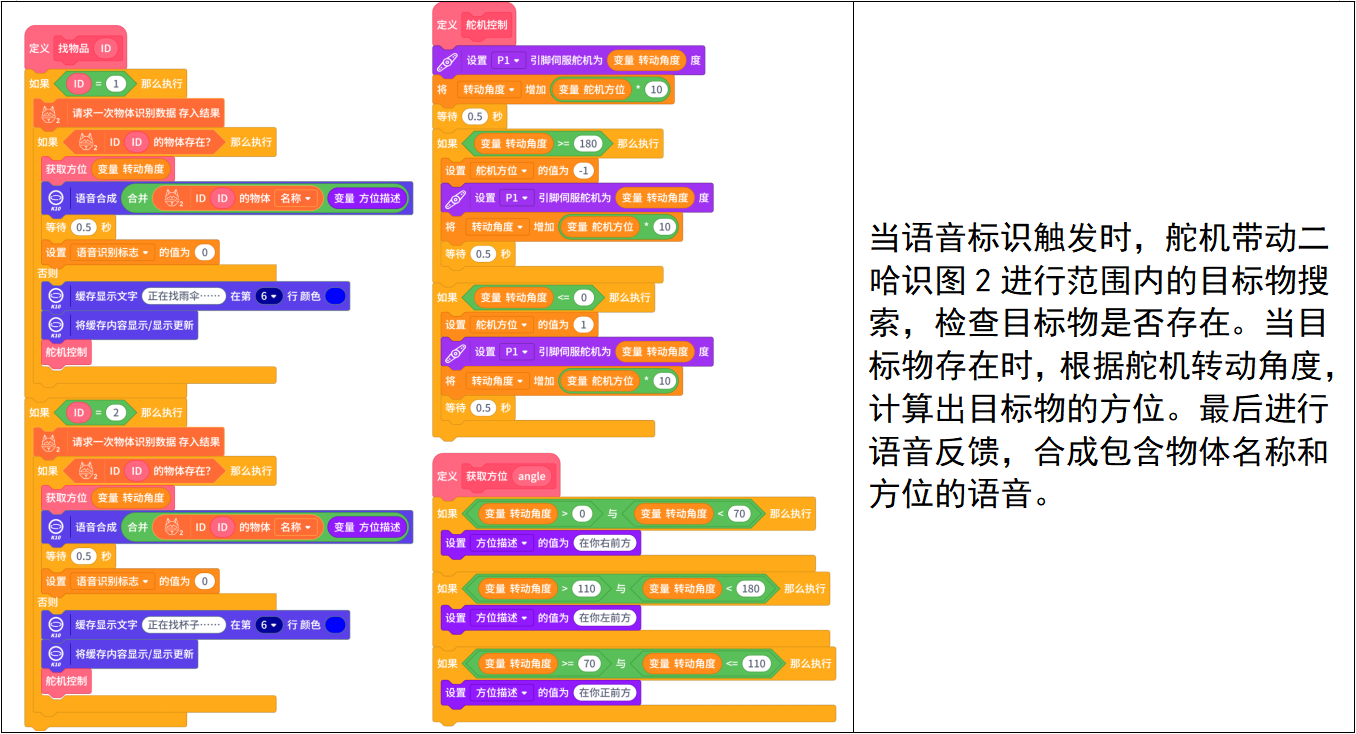Pick the color swatch in 正在找雨伞 display block
Viewport: 1356px width, 734px height.
pyautogui.click(x=335, y=296)
